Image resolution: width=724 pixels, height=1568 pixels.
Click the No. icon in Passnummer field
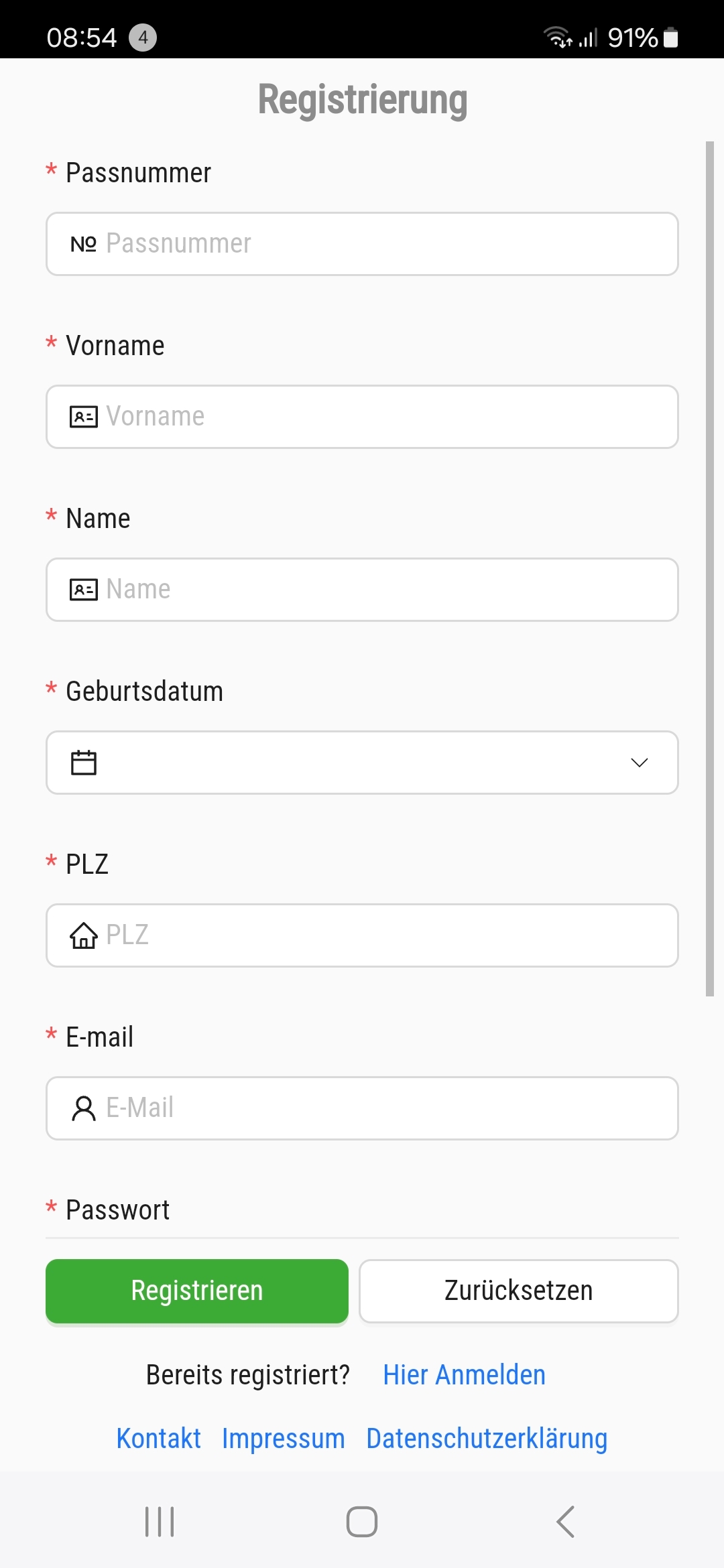click(x=84, y=244)
